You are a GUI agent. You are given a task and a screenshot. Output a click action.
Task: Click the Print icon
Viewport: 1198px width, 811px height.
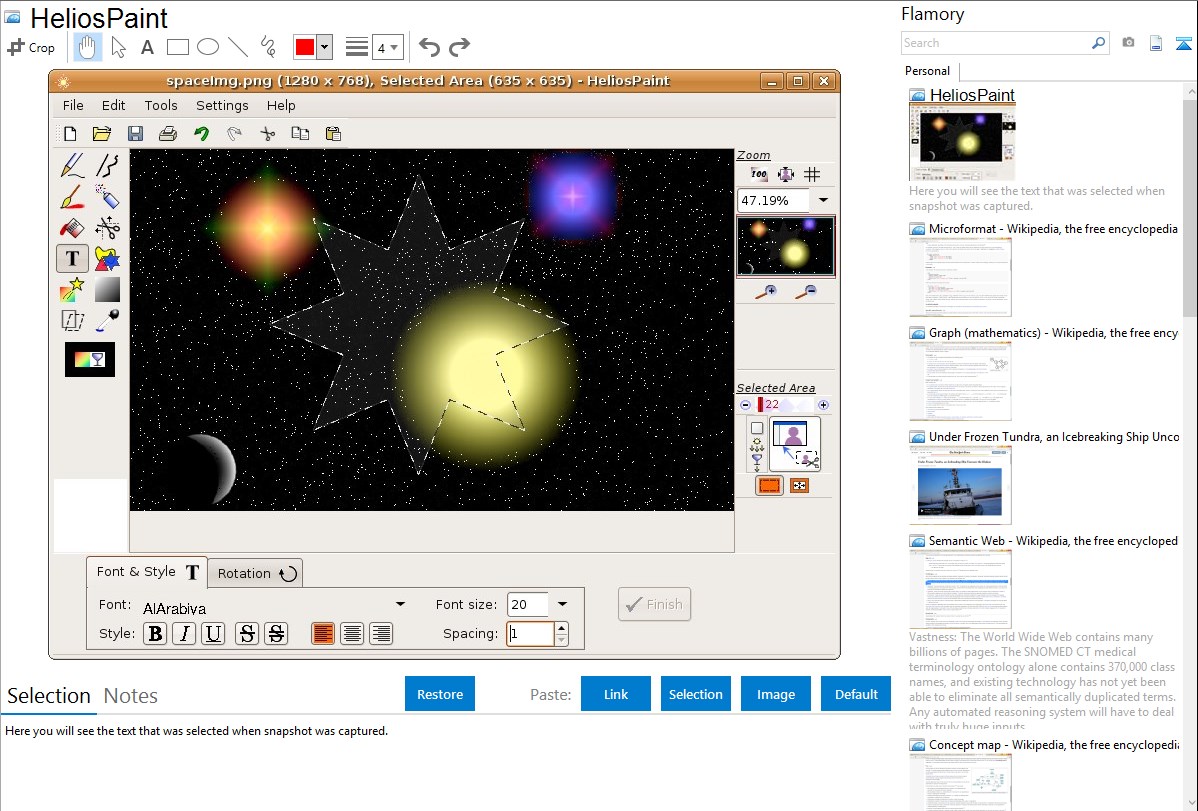coord(167,134)
